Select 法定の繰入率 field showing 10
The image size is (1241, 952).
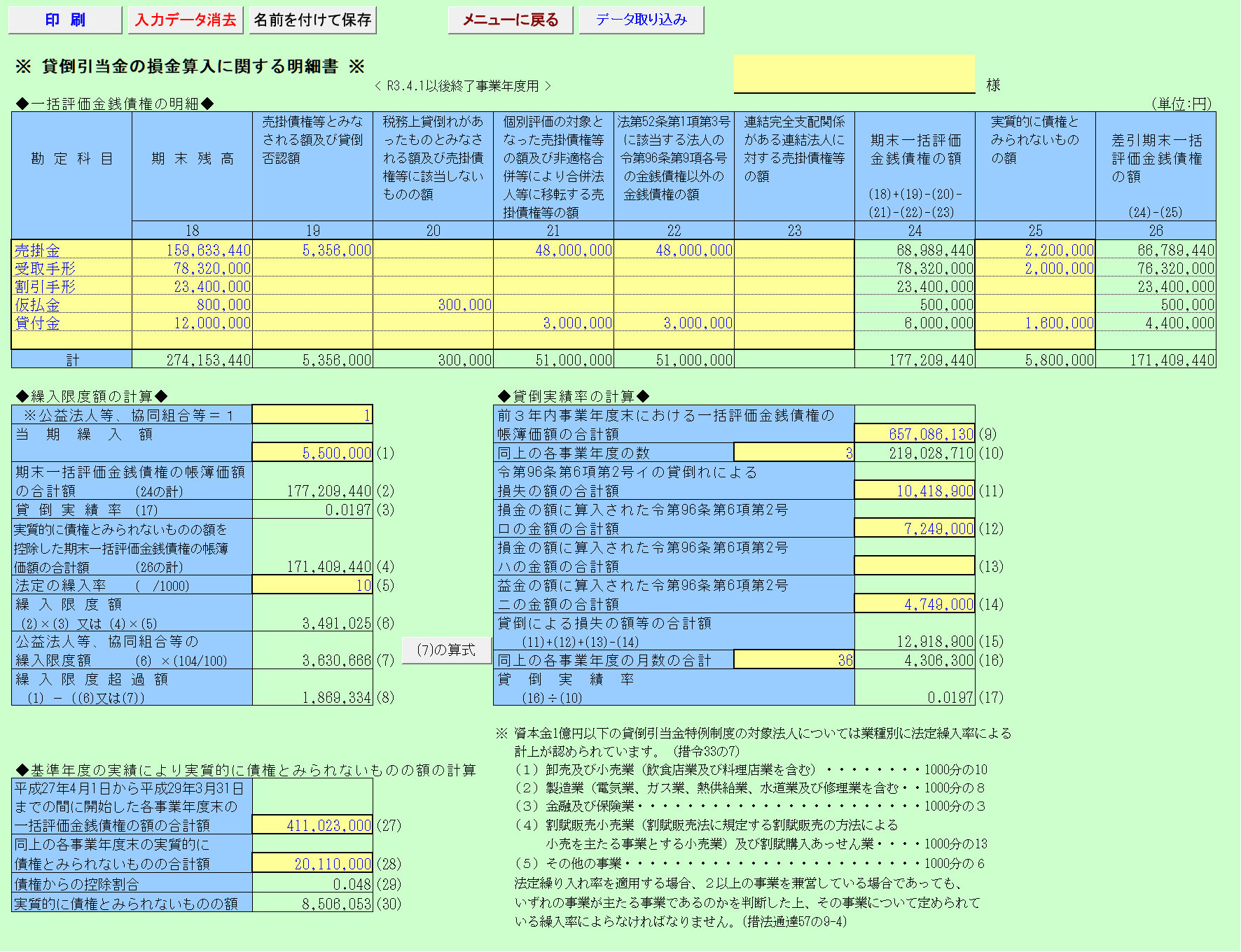click(x=312, y=585)
